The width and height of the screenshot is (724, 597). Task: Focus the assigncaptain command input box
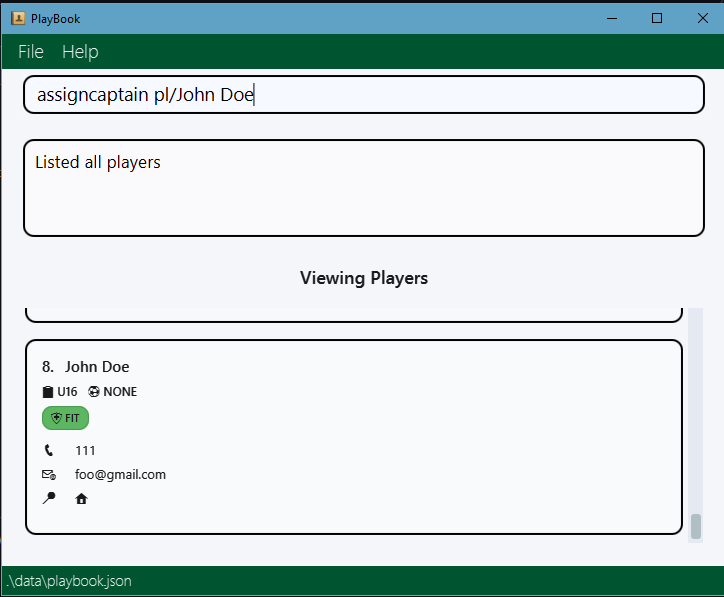pos(364,95)
